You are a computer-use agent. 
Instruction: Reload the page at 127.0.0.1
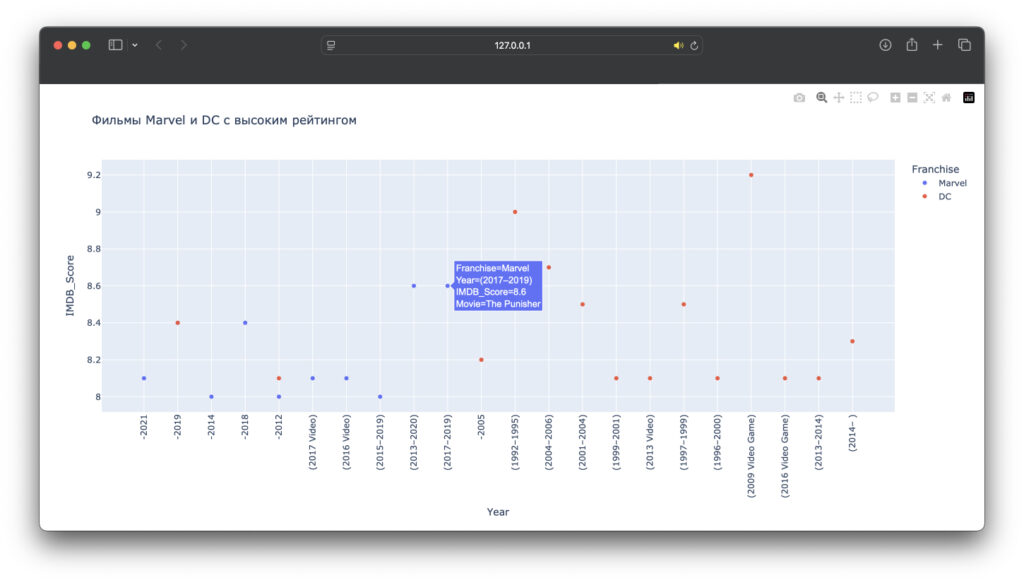[694, 45]
